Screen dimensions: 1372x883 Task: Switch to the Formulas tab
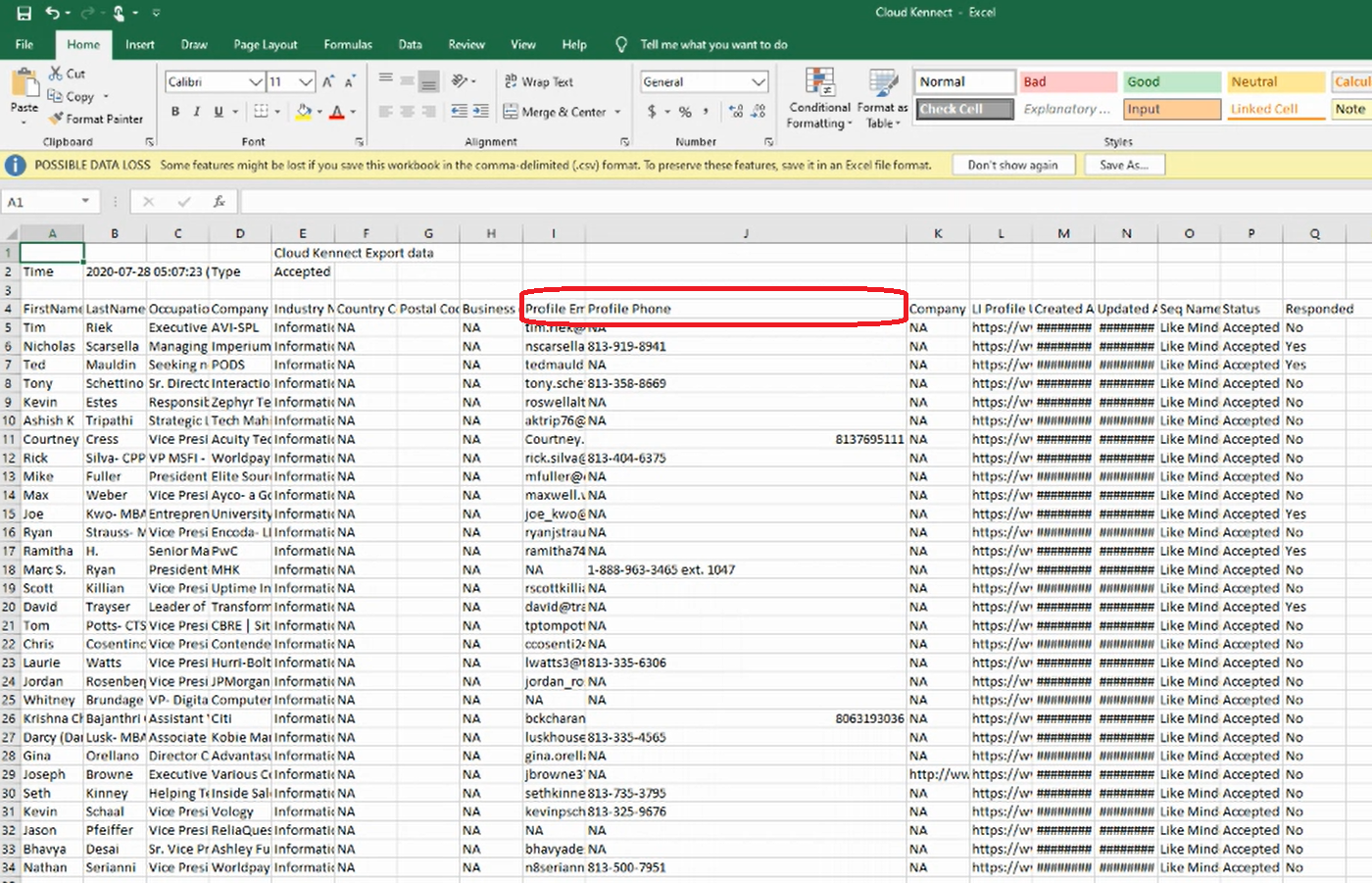pyautogui.click(x=348, y=44)
